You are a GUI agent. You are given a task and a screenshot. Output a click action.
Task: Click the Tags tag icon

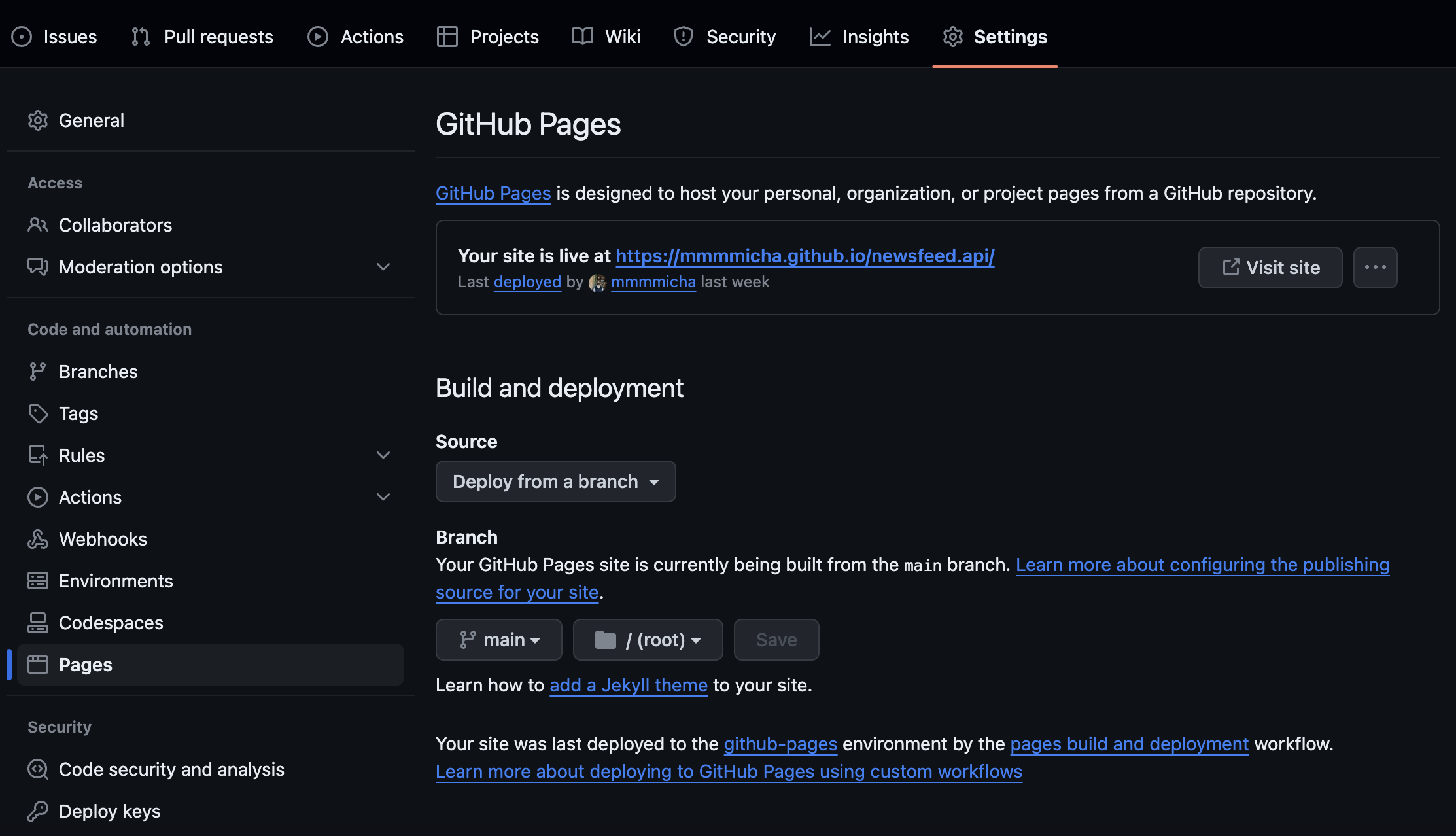click(x=38, y=413)
